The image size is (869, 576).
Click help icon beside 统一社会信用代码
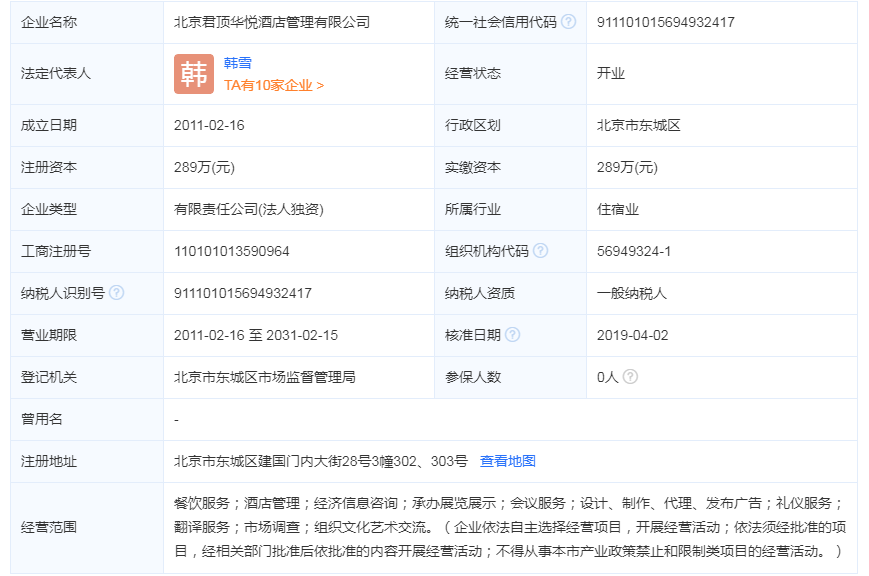(568, 22)
